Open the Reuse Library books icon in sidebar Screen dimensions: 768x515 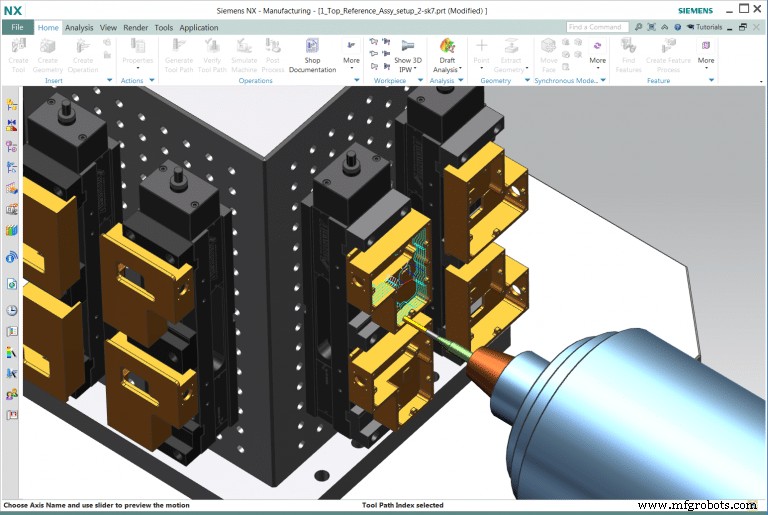pos(11,230)
